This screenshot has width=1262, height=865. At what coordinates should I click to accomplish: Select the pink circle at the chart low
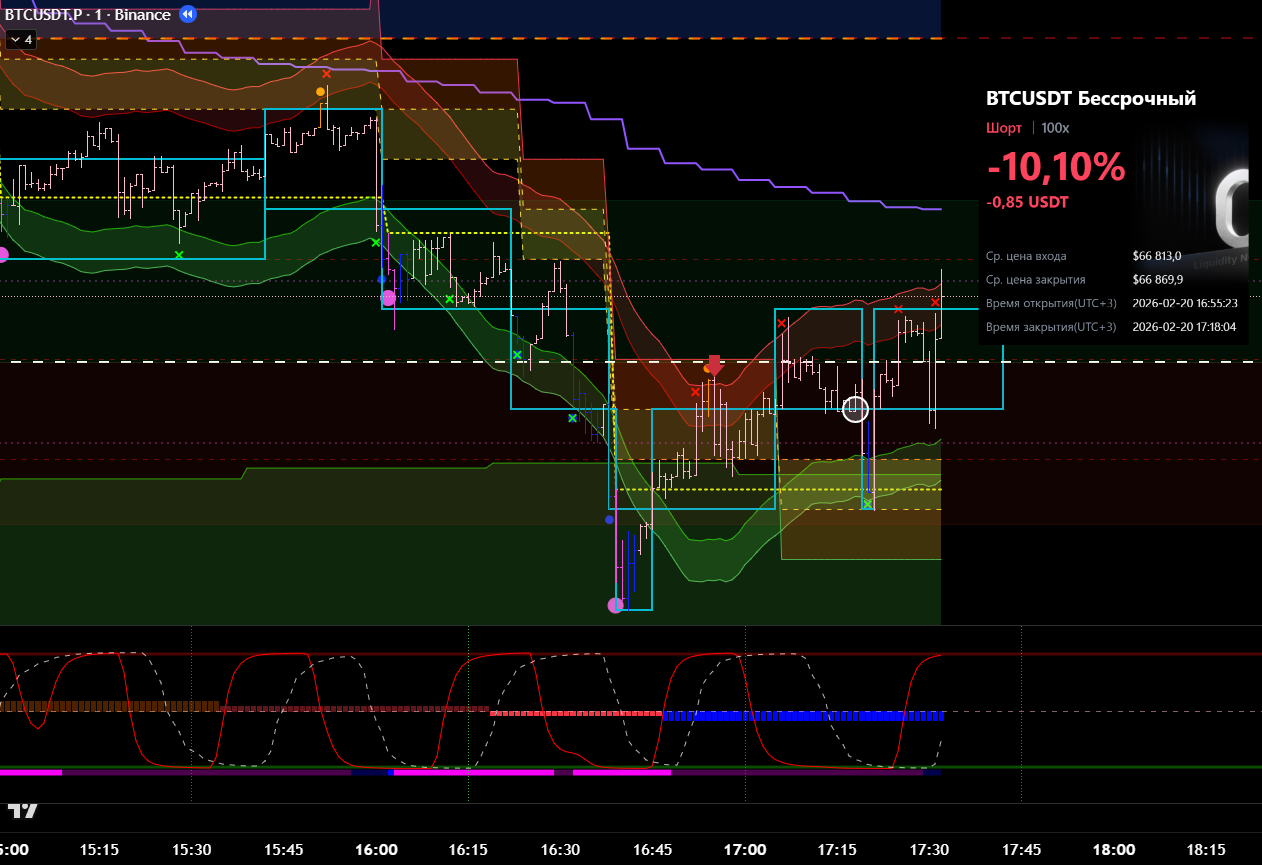pos(615,605)
